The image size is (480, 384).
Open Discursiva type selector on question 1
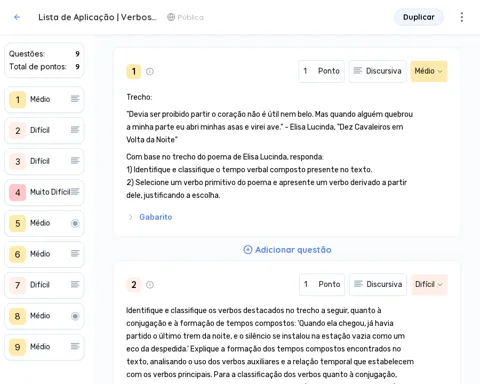pyautogui.click(x=378, y=71)
